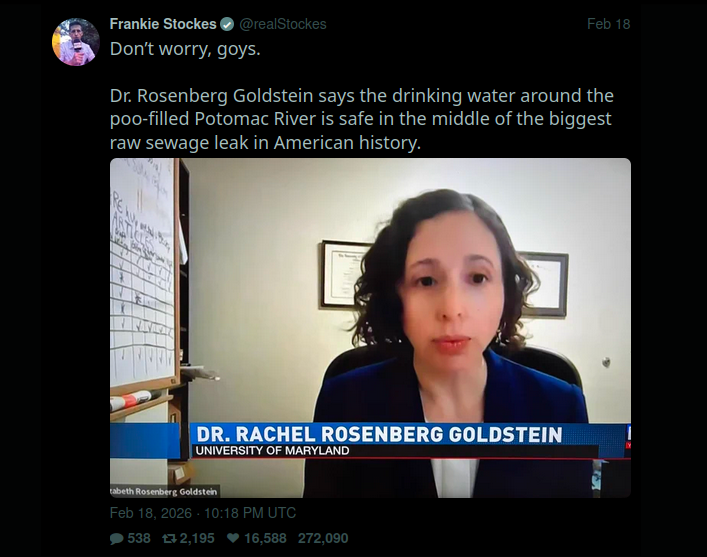This screenshot has width=707, height=557.
Task: Click the Feb 18 date link
Action: tap(608, 24)
